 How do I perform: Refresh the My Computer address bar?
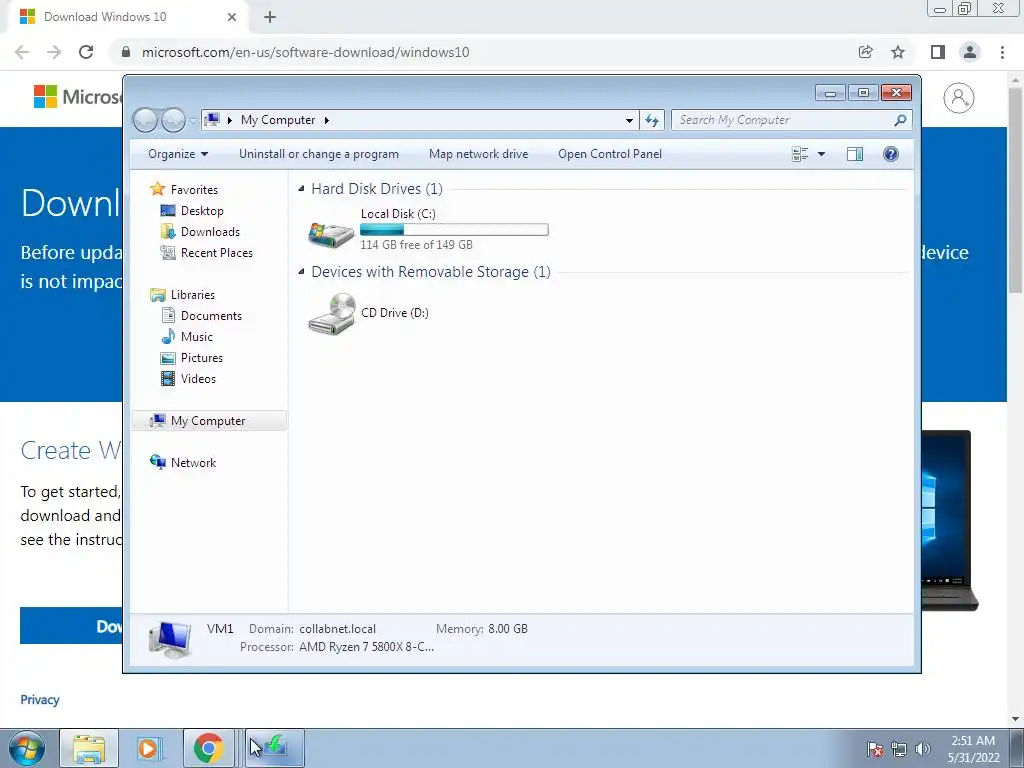pos(652,120)
